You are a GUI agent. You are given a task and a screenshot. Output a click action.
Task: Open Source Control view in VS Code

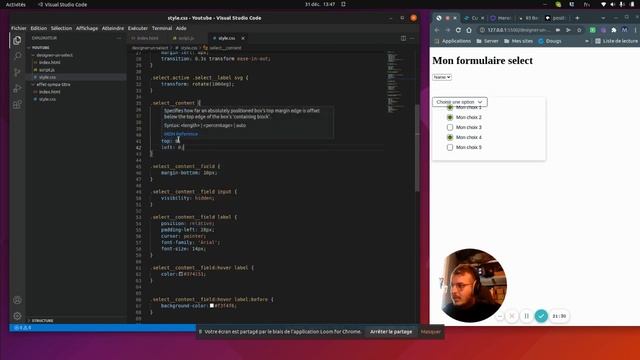pos(17,72)
